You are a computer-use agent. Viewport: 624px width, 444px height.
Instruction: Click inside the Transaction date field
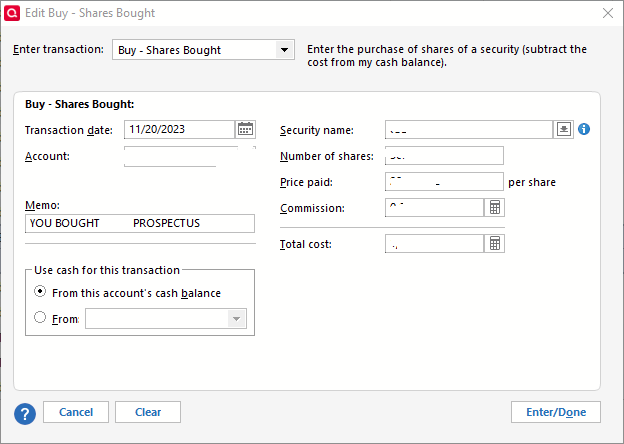click(x=179, y=129)
